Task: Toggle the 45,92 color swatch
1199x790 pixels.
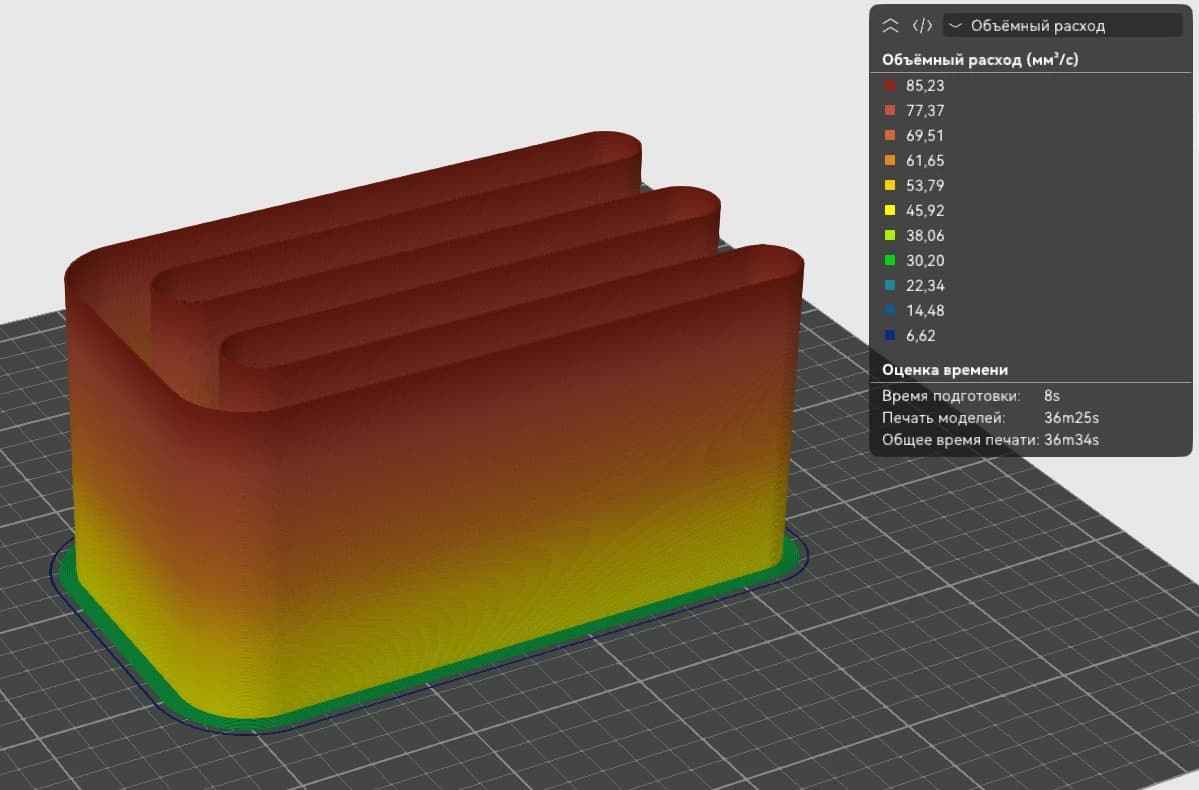Action: 890,210
